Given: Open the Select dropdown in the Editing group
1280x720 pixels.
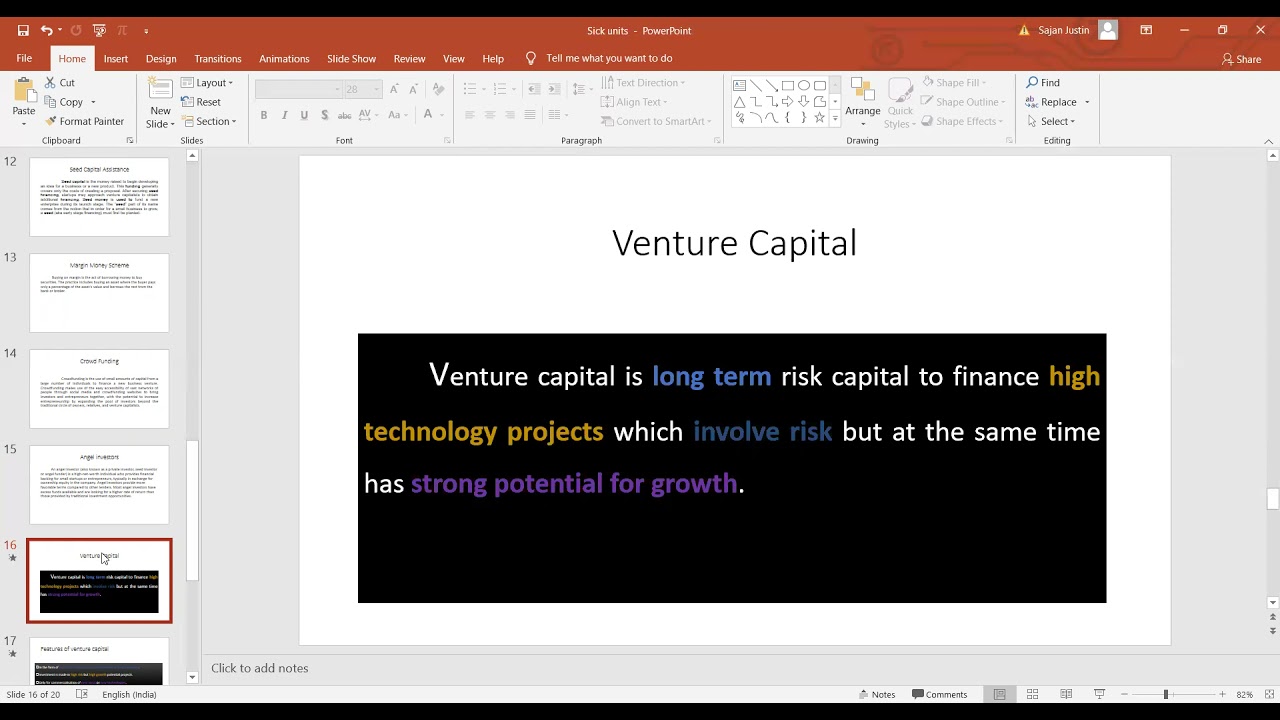Looking at the screenshot, I should click(x=1051, y=121).
